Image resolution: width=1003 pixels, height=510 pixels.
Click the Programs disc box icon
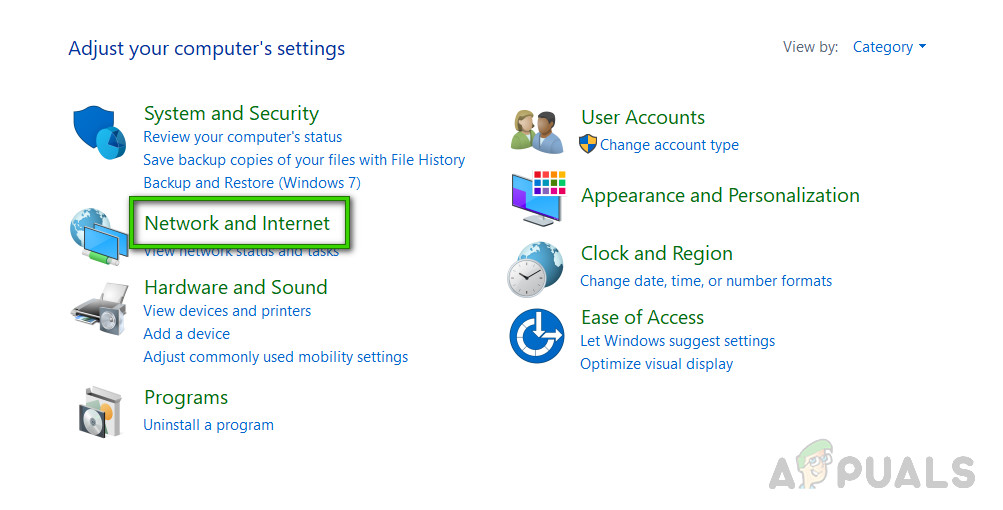[x=101, y=410]
